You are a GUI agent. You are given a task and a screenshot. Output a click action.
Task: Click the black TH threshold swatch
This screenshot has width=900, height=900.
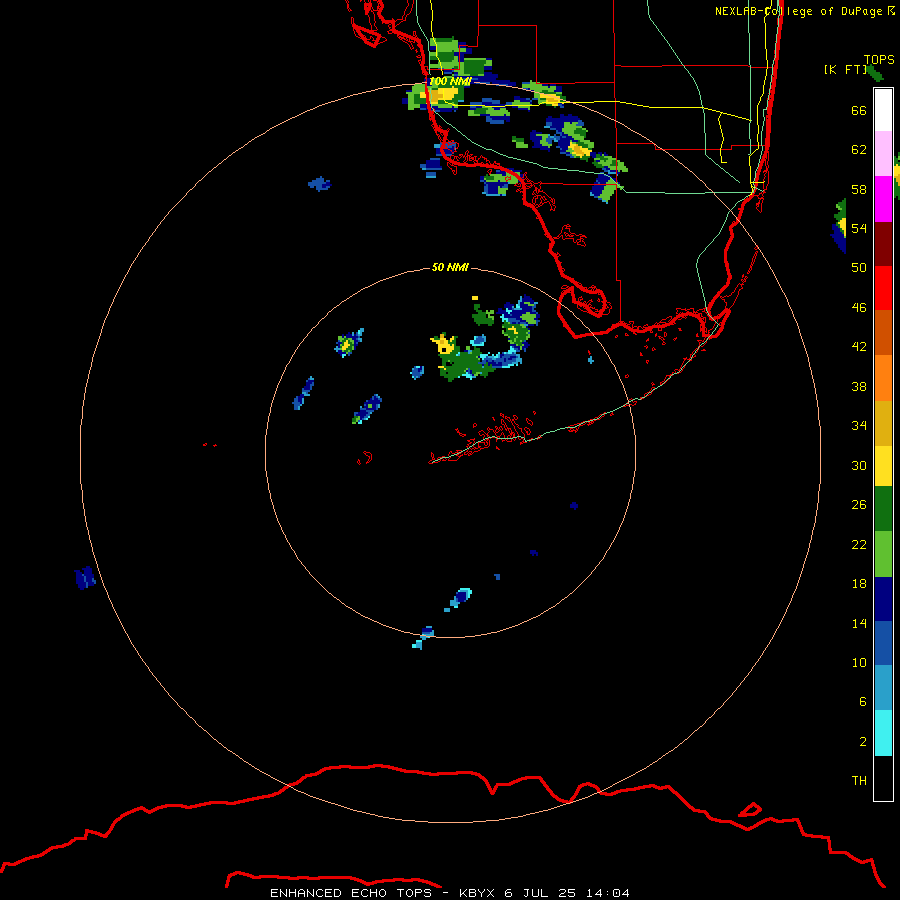(x=883, y=778)
